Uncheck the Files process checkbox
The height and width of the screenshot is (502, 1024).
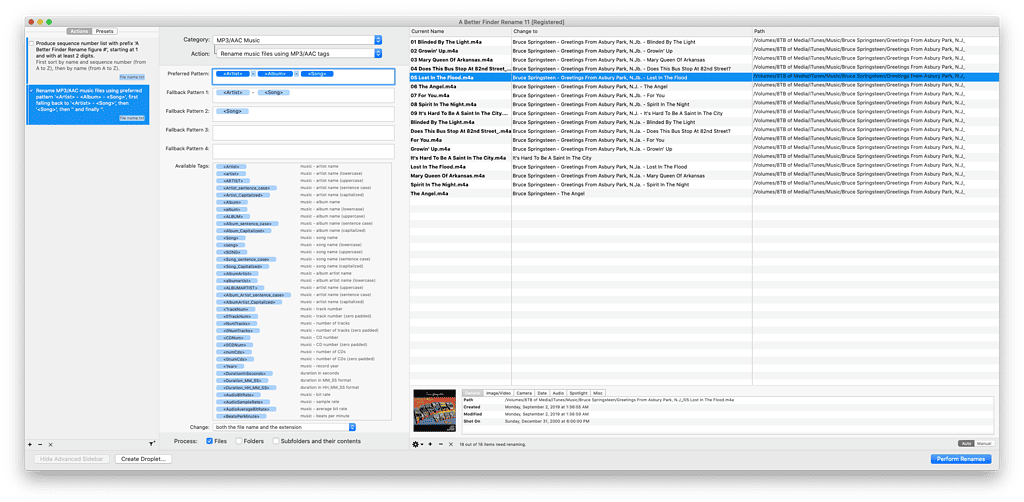(209, 440)
